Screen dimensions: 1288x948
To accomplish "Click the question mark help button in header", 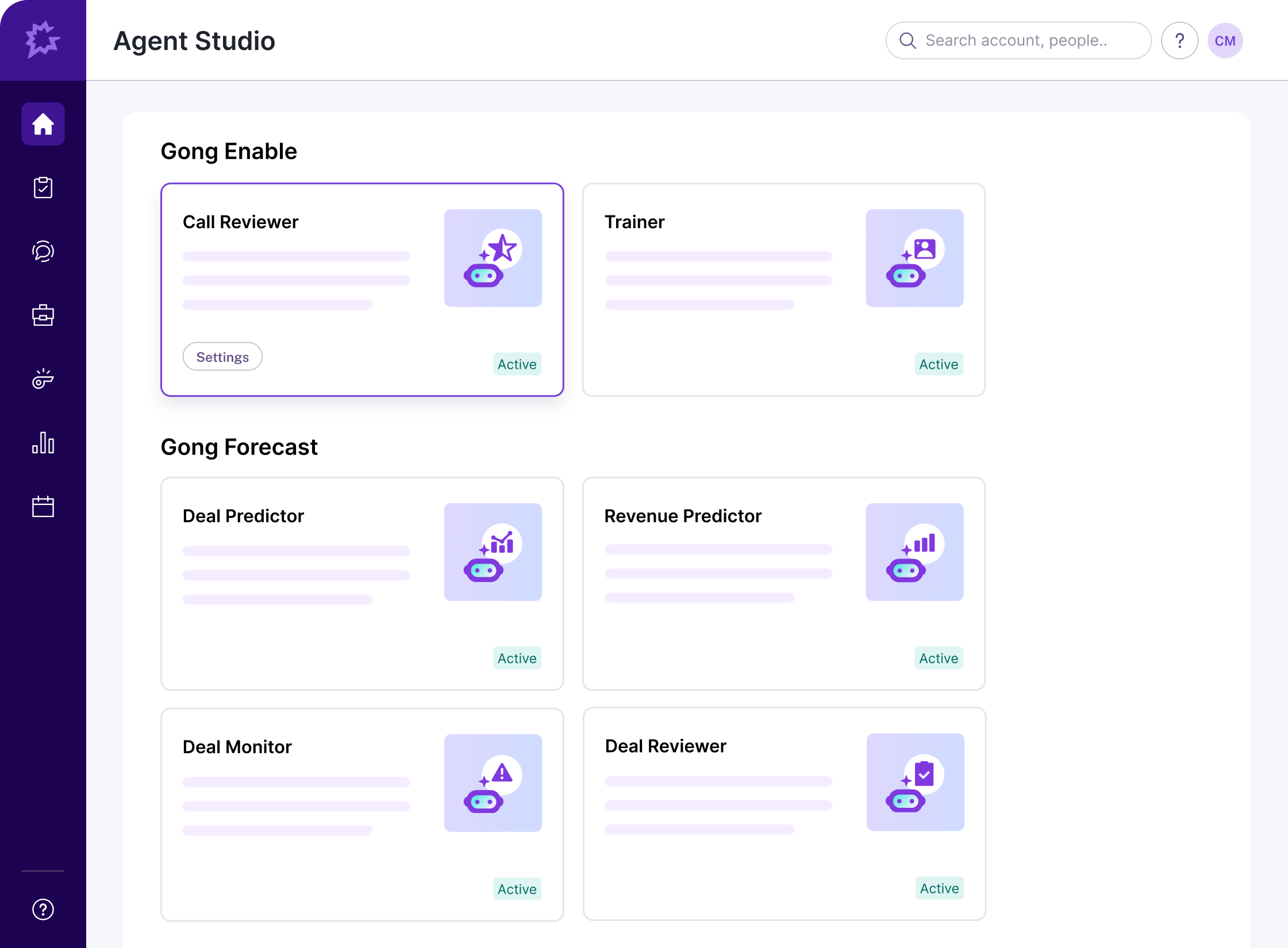I will (x=1179, y=41).
